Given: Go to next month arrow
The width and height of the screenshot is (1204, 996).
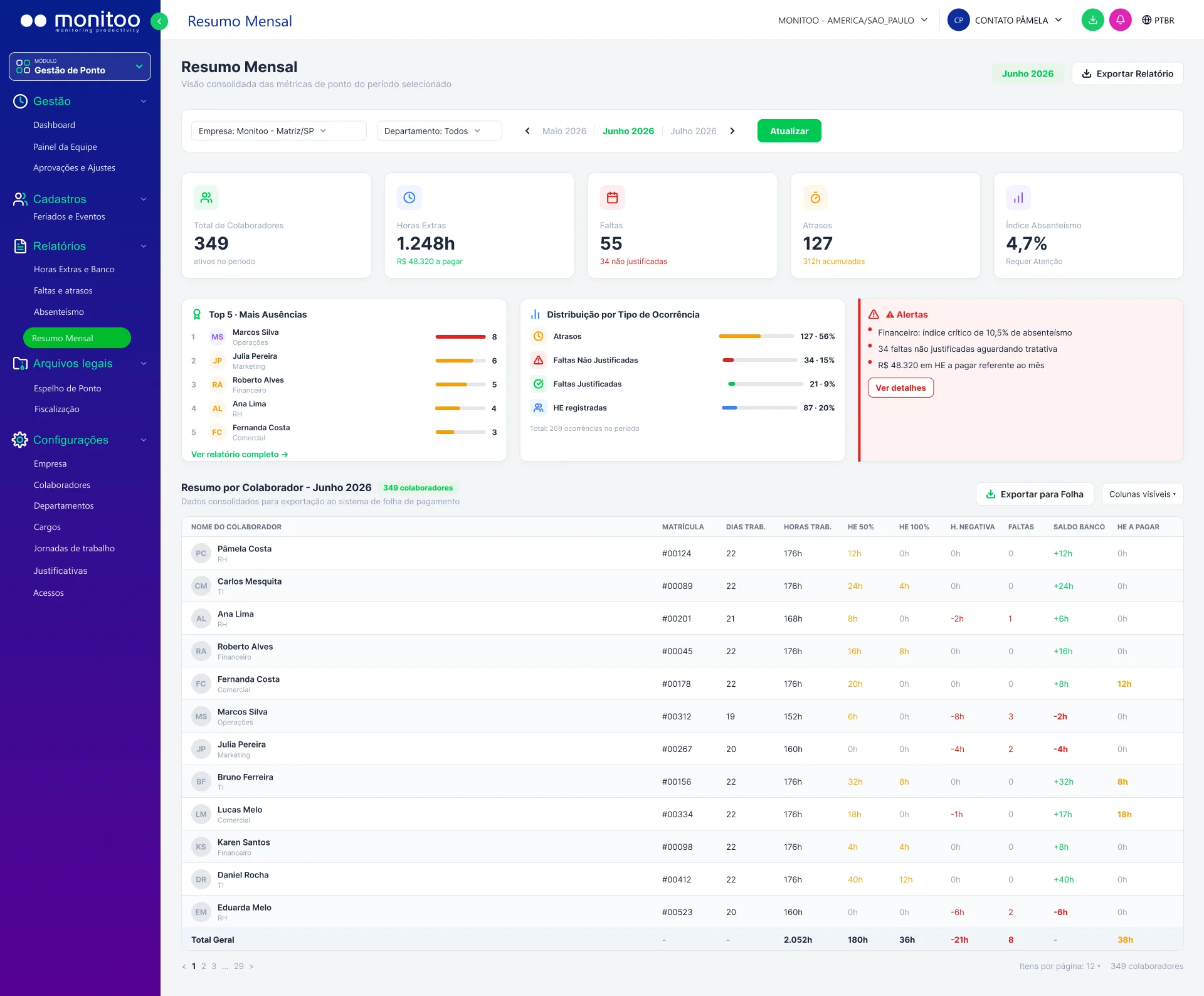Looking at the screenshot, I should pos(732,131).
